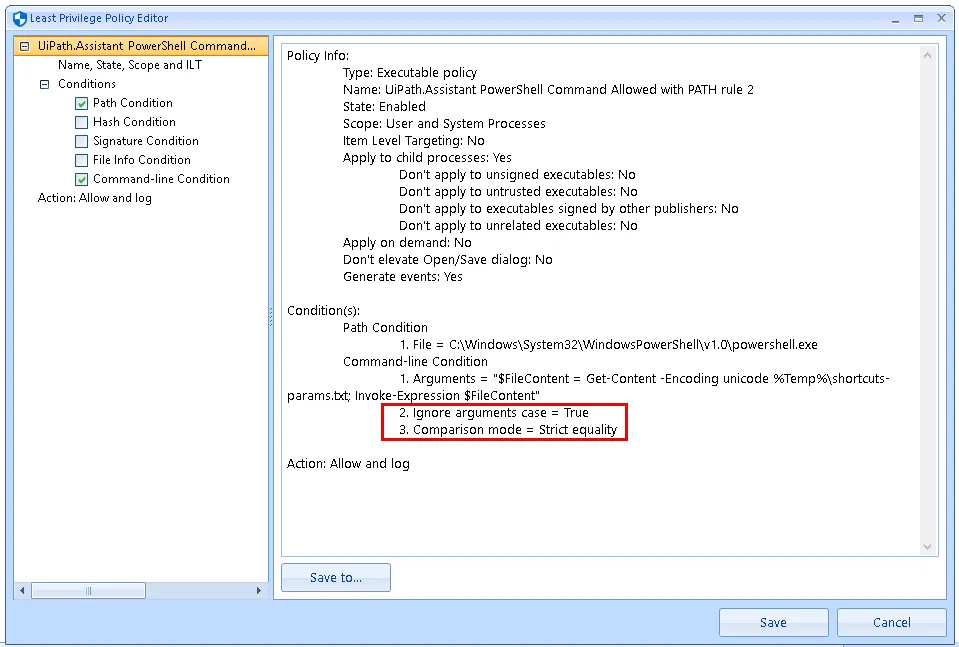Uncheck the Command-line Condition checkbox
Viewport: 959px width, 647px height.
click(x=82, y=180)
